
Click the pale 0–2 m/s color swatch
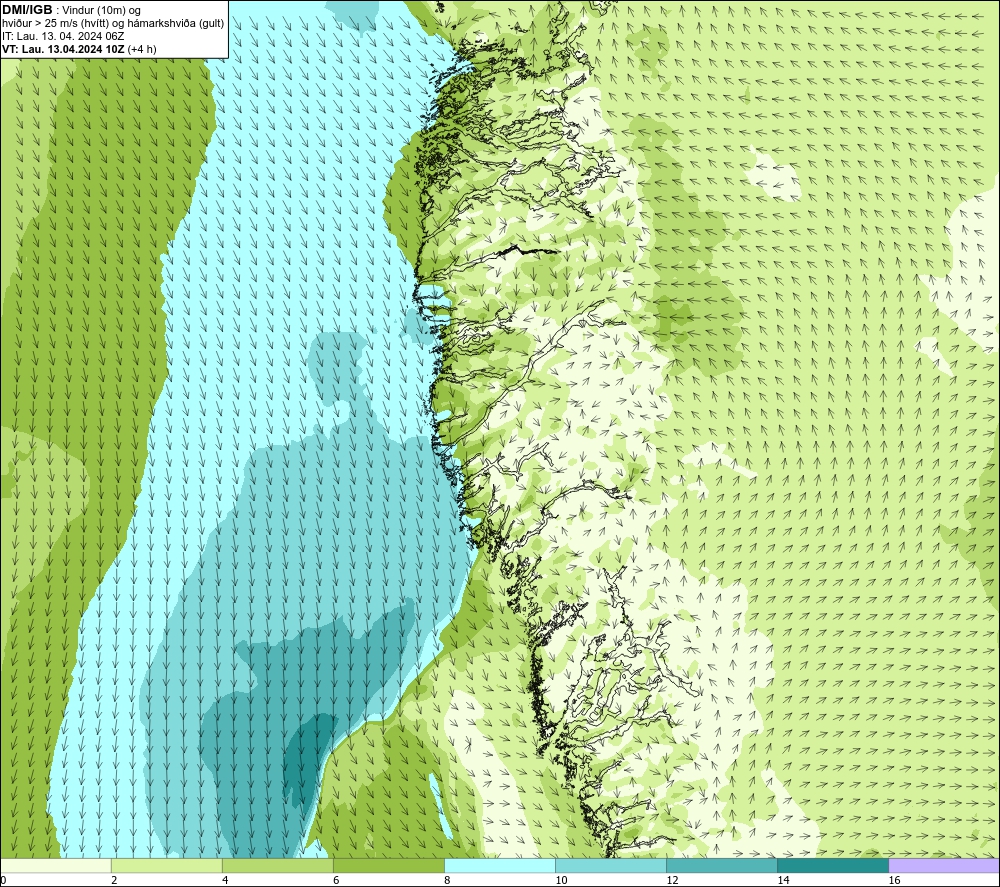click(56, 866)
